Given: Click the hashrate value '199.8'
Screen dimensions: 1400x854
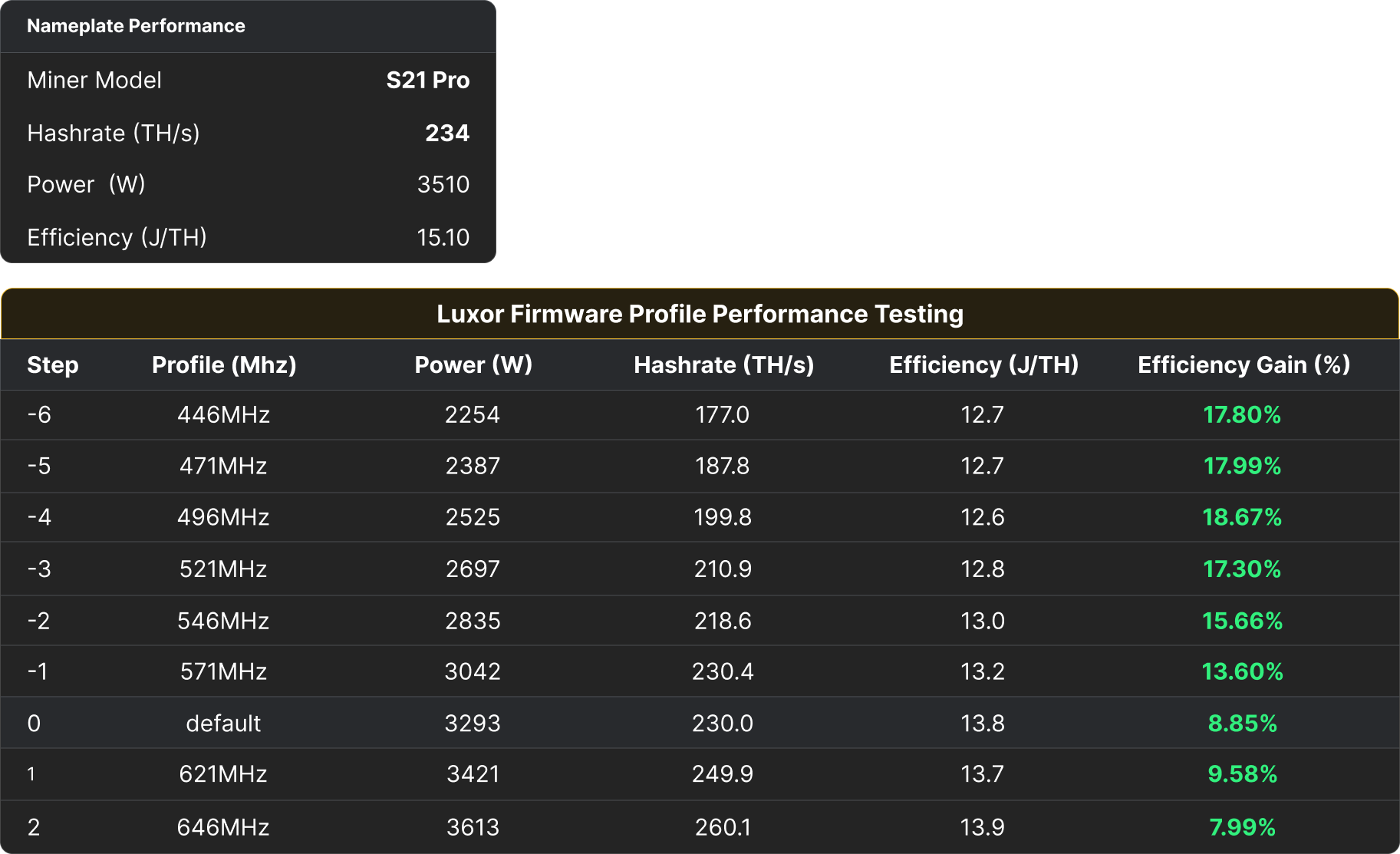Looking at the screenshot, I should click(x=722, y=517).
